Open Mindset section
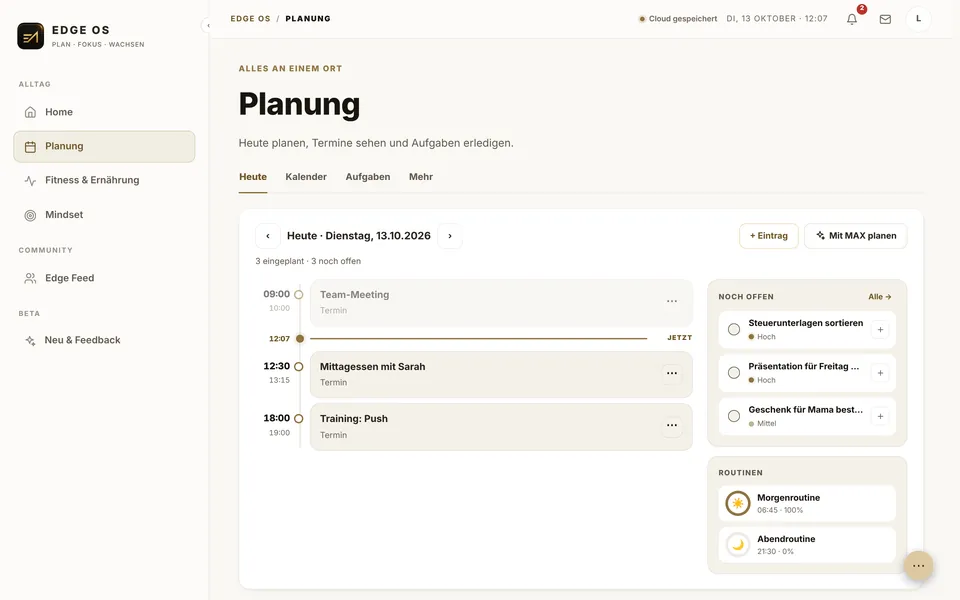The height and width of the screenshot is (600, 960). point(104,215)
